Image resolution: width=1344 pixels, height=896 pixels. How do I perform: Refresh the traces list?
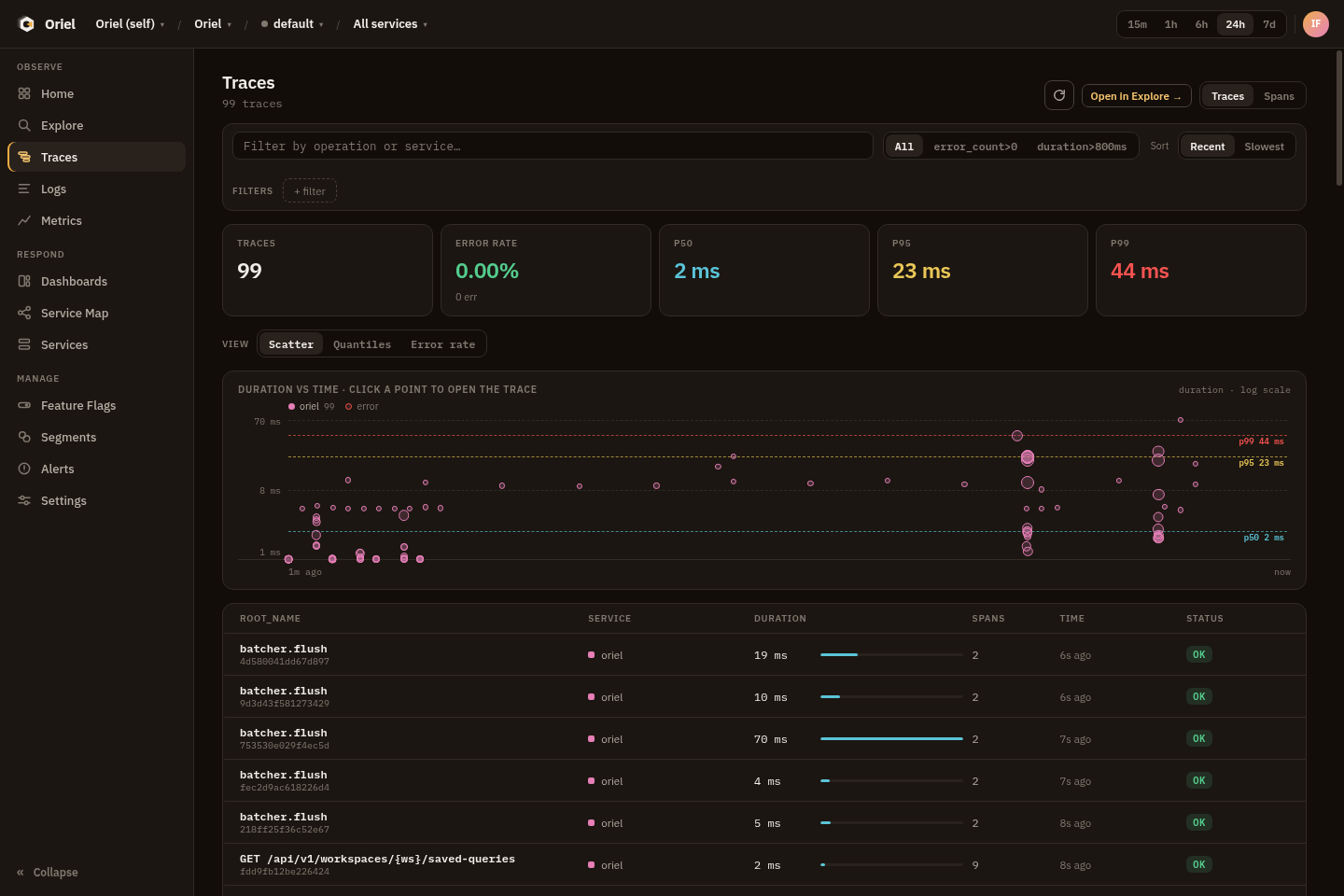[1059, 95]
